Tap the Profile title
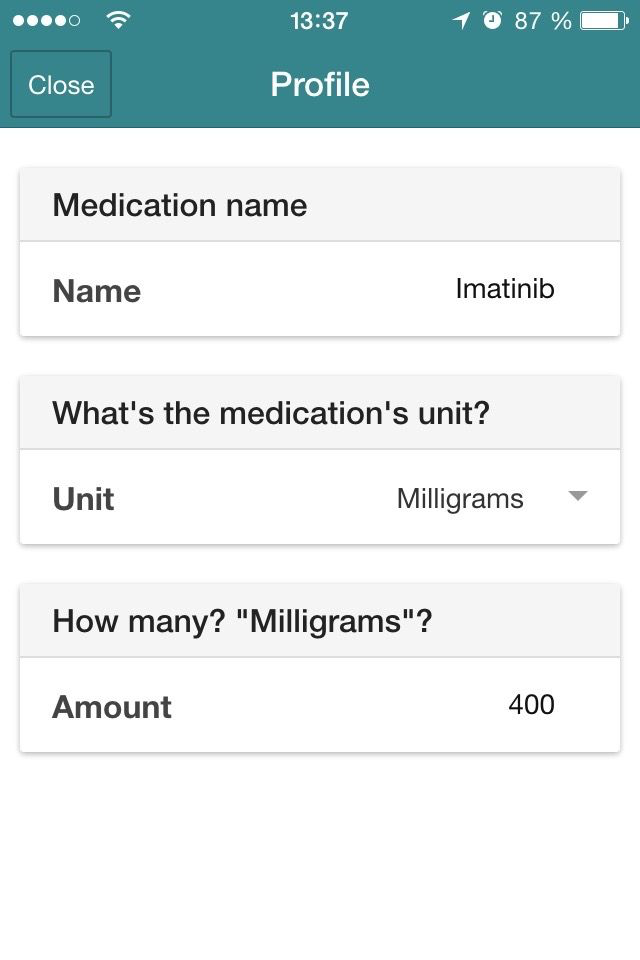 click(x=320, y=84)
